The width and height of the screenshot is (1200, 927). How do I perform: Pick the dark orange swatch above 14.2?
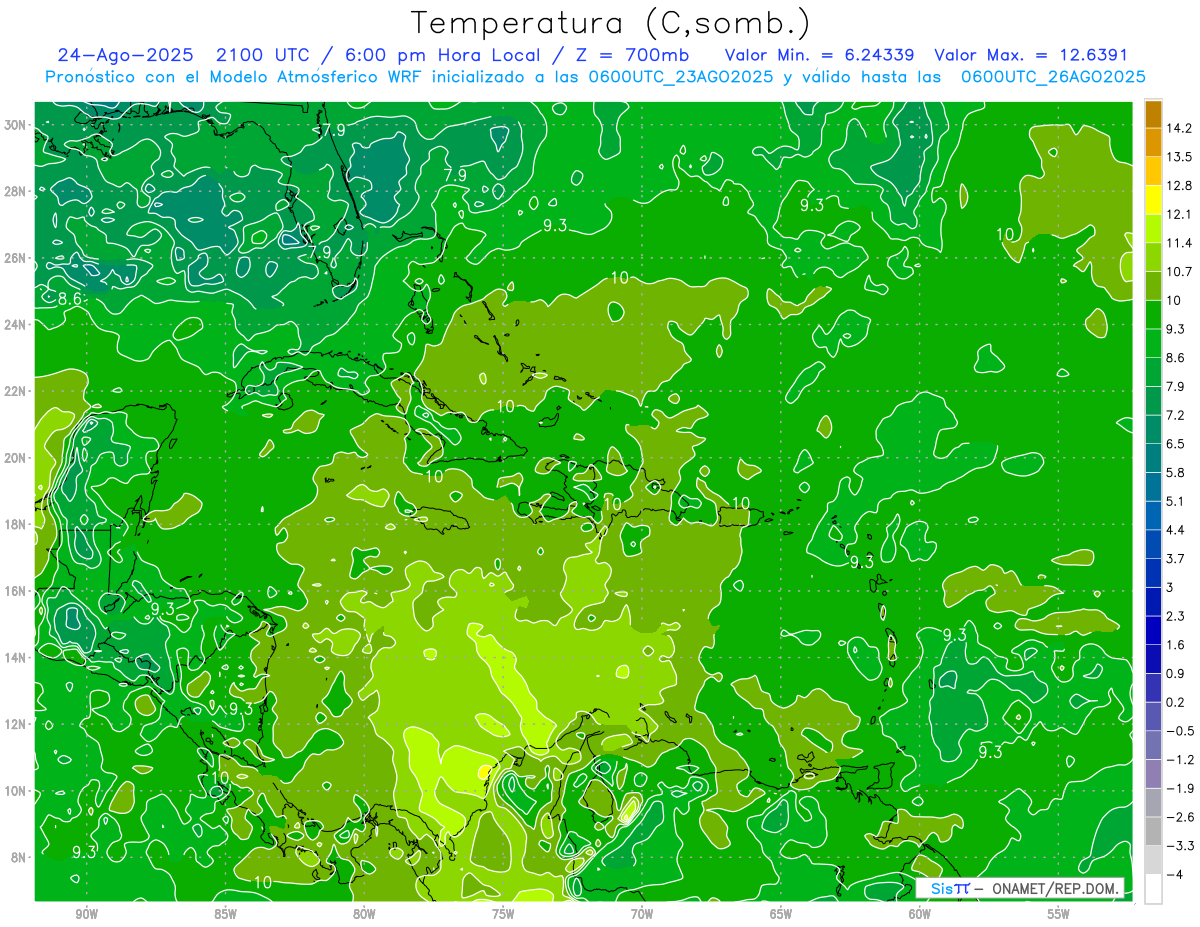tap(1153, 114)
